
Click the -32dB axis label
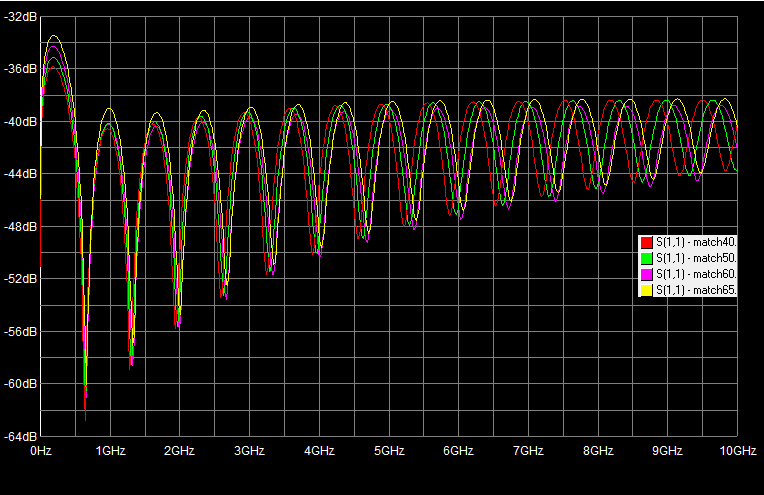click(x=20, y=17)
